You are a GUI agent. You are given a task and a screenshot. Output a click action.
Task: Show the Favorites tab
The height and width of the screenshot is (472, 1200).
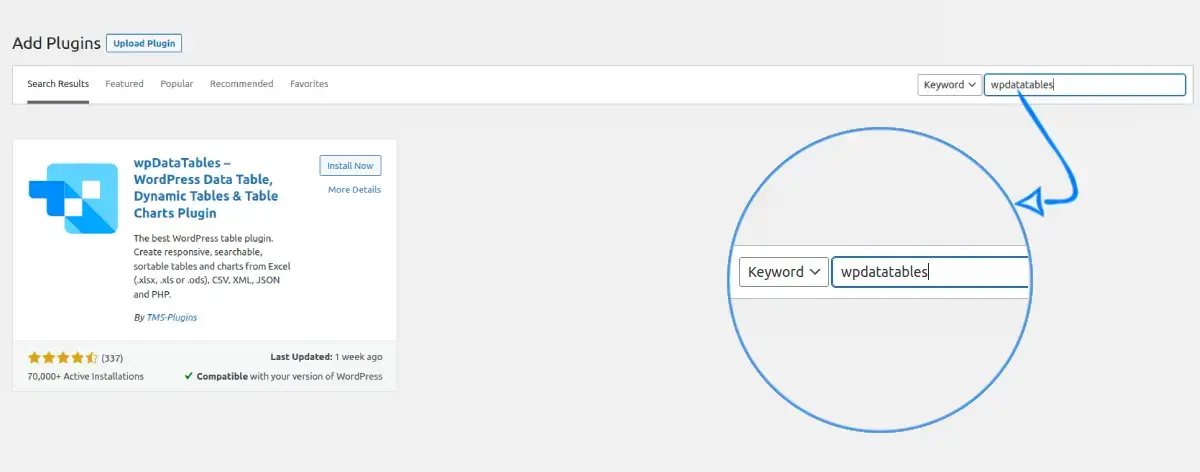(309, 84)
